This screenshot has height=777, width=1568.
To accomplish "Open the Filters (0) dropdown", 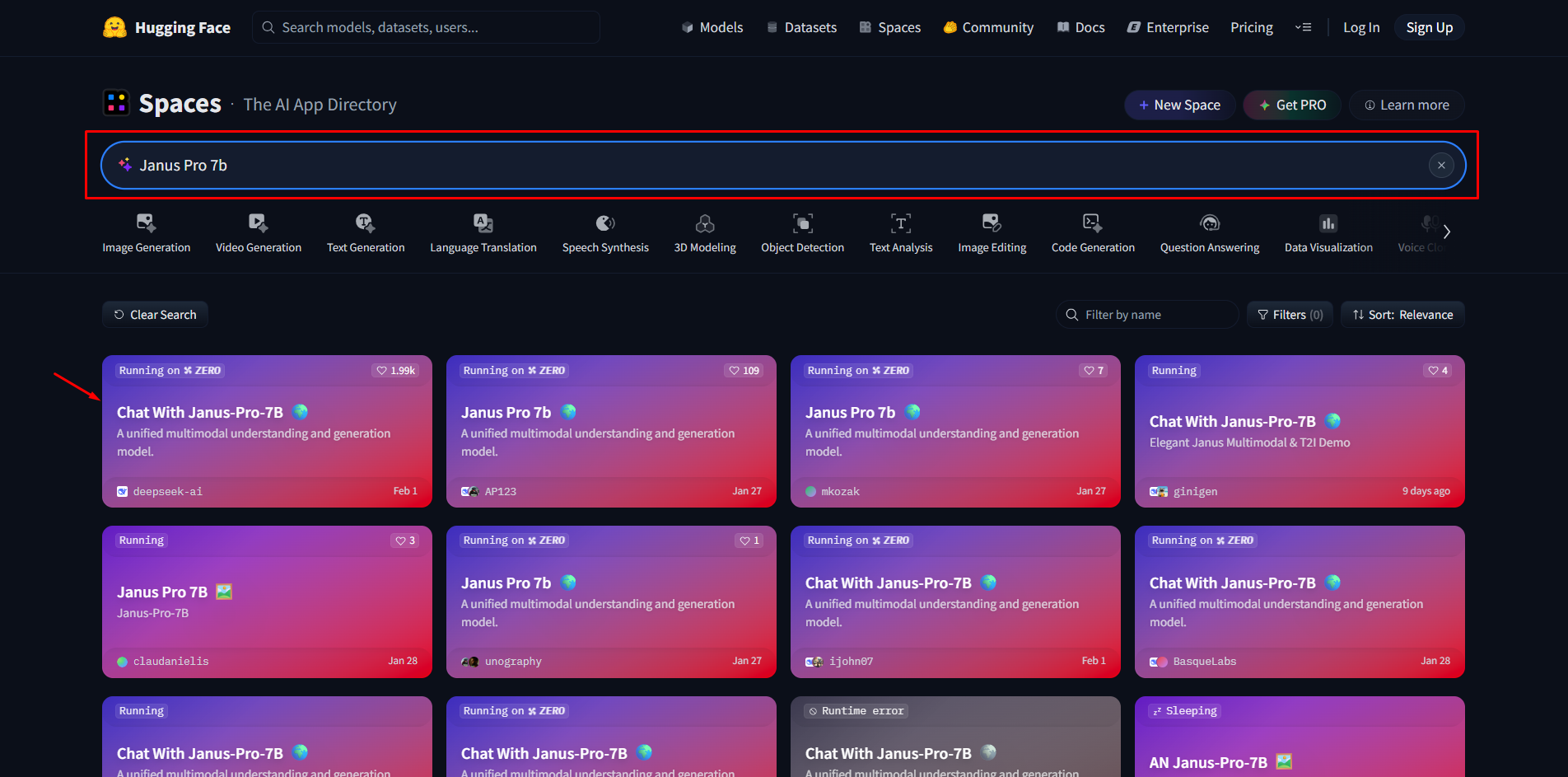I will [1290, 315].
